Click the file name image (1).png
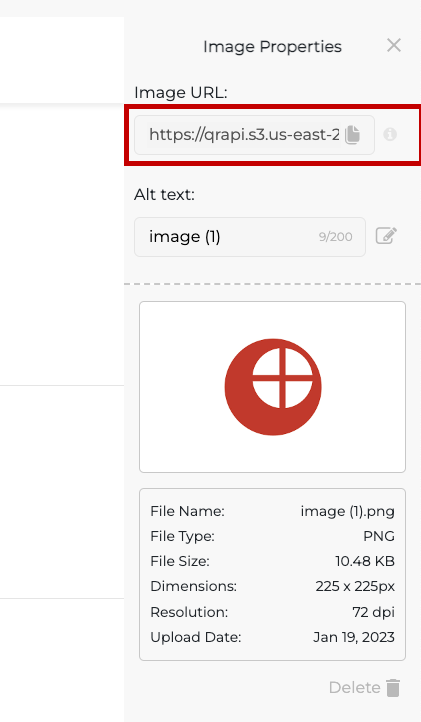Image resolution: width=421 pixels, height=722 pixels. pyautogui.click(x=348, y=511)
